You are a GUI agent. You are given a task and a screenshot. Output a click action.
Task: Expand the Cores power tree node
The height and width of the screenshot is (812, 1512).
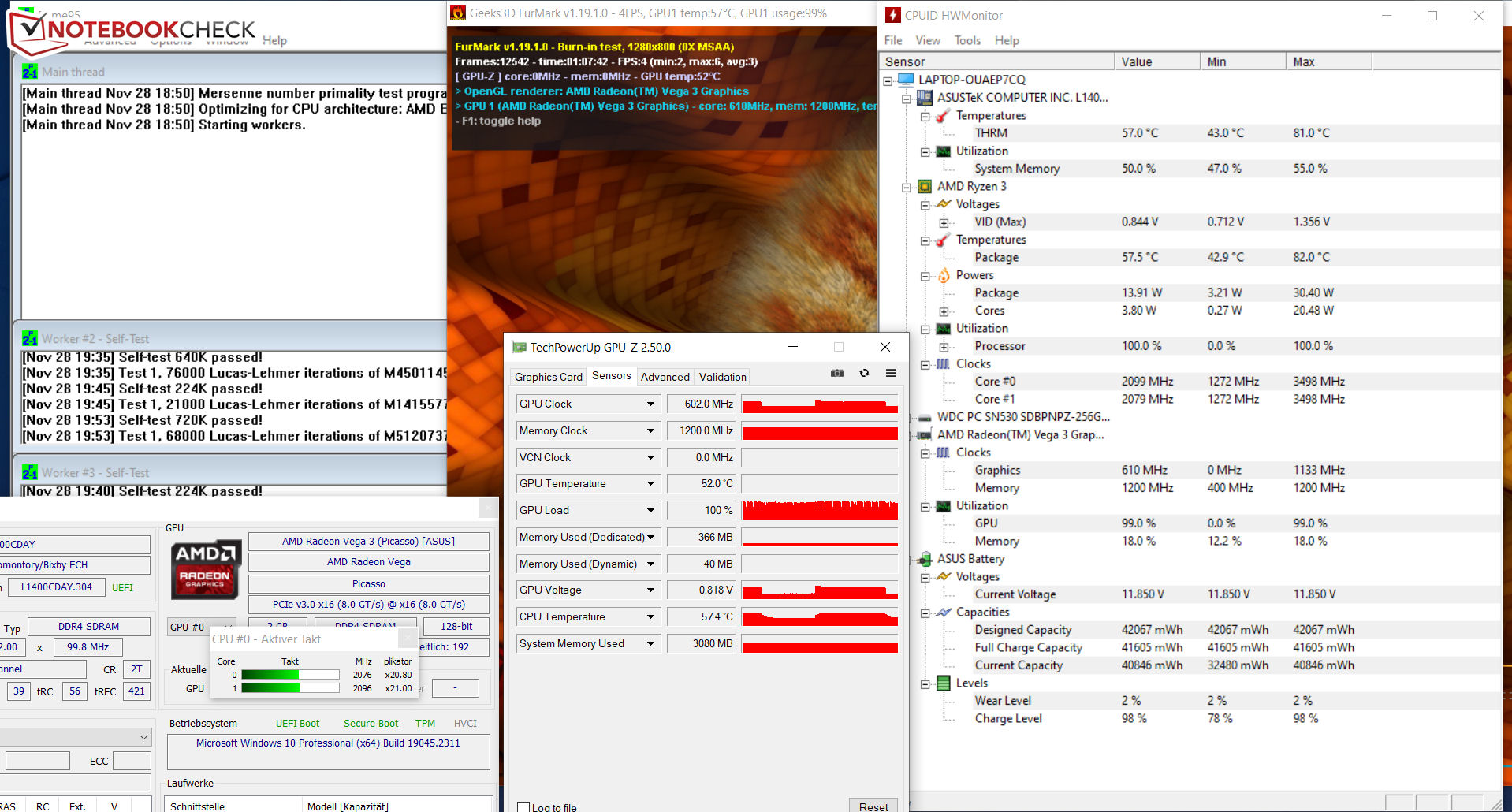(x=944, y=311)
